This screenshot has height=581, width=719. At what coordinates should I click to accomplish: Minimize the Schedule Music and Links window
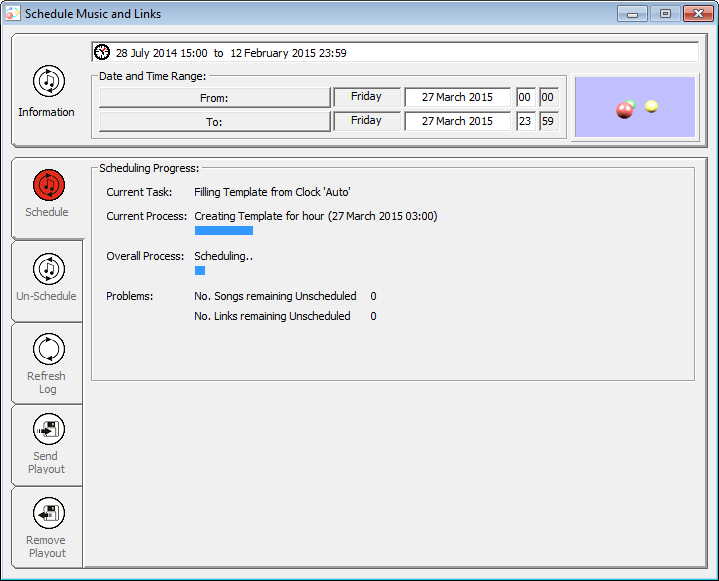click(632, 14)
